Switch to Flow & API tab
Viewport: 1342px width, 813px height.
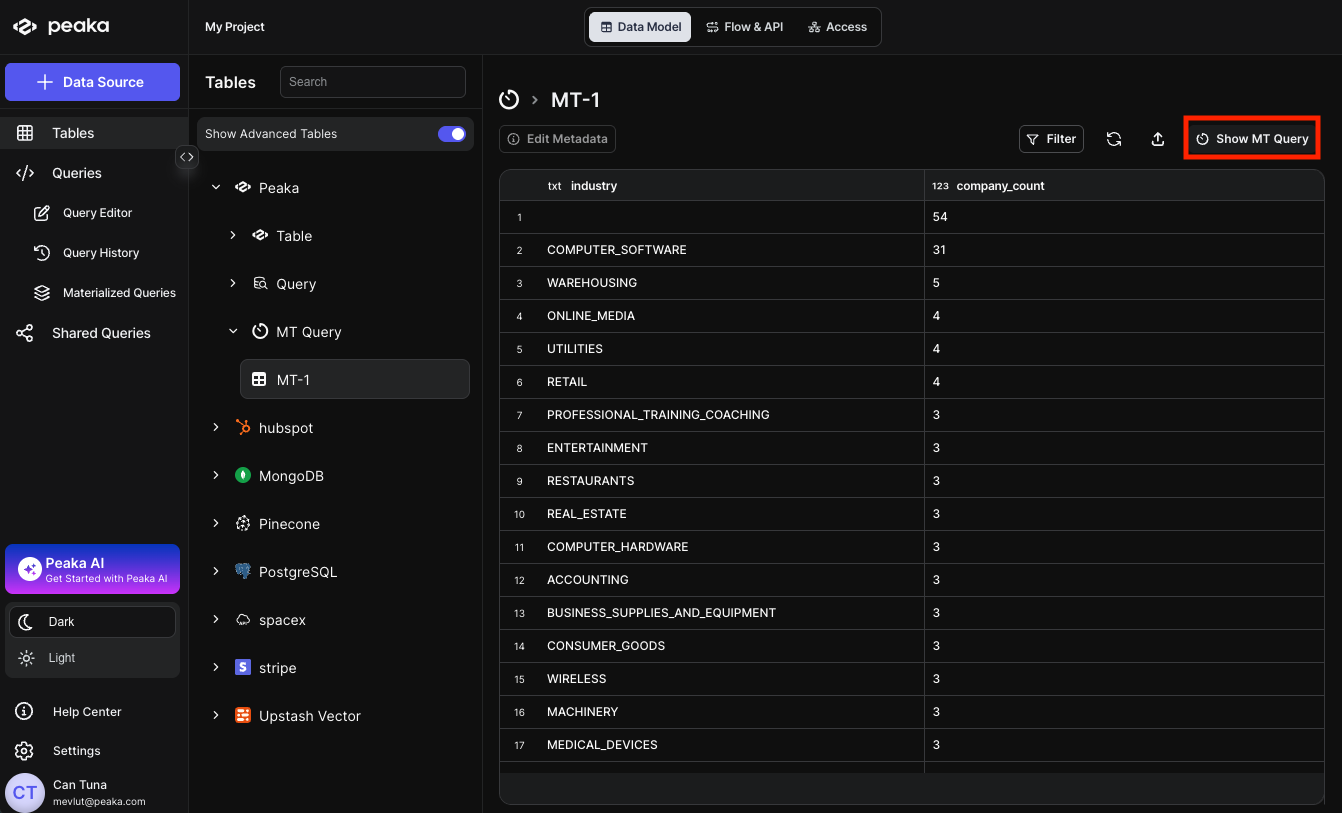click(x=744, y=27)
